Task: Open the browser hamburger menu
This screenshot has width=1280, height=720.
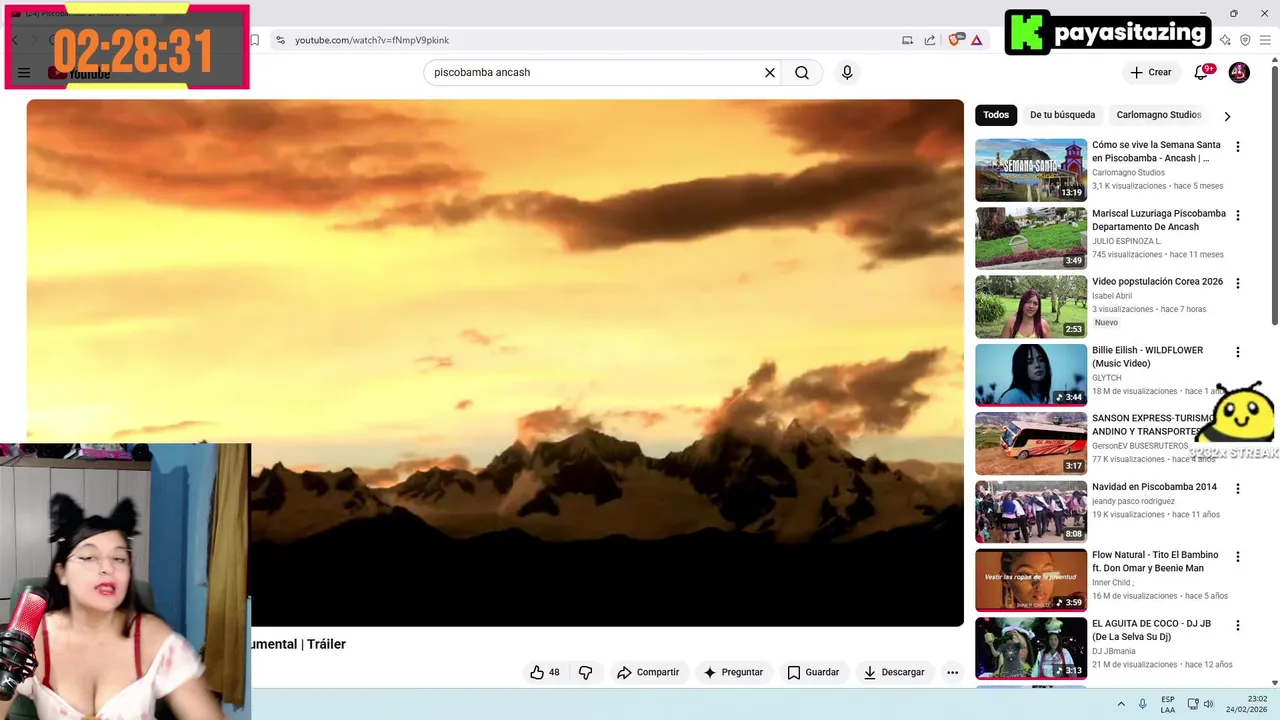Action: [x=1265, y=40]
